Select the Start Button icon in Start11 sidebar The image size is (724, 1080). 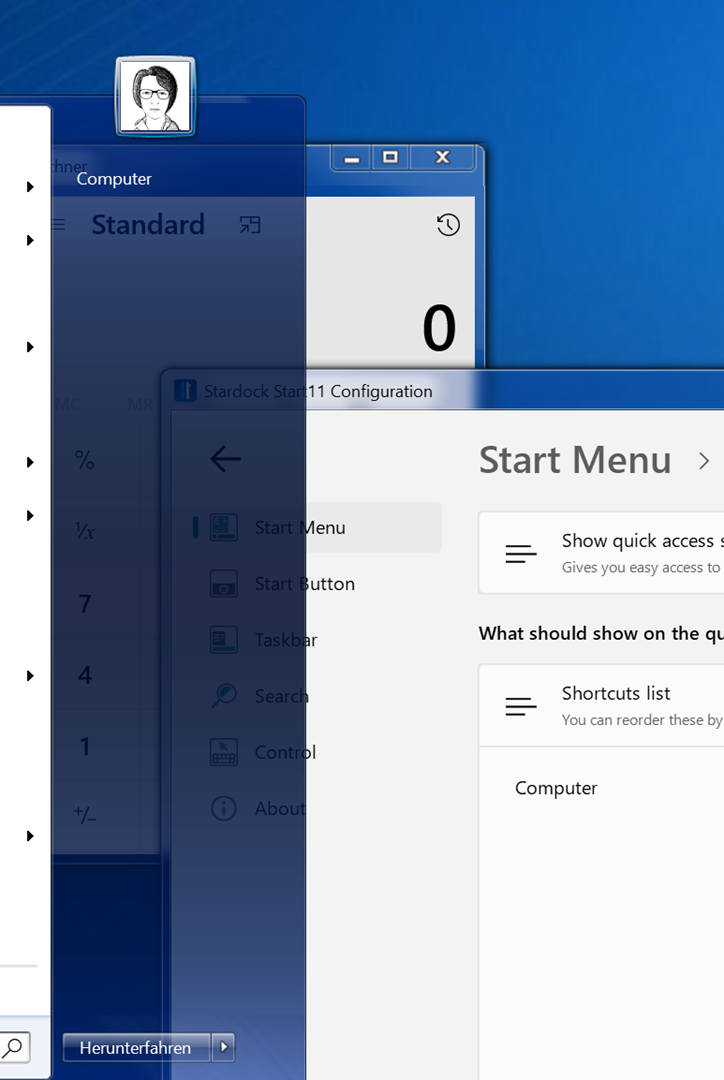click(x=224, y=584)
